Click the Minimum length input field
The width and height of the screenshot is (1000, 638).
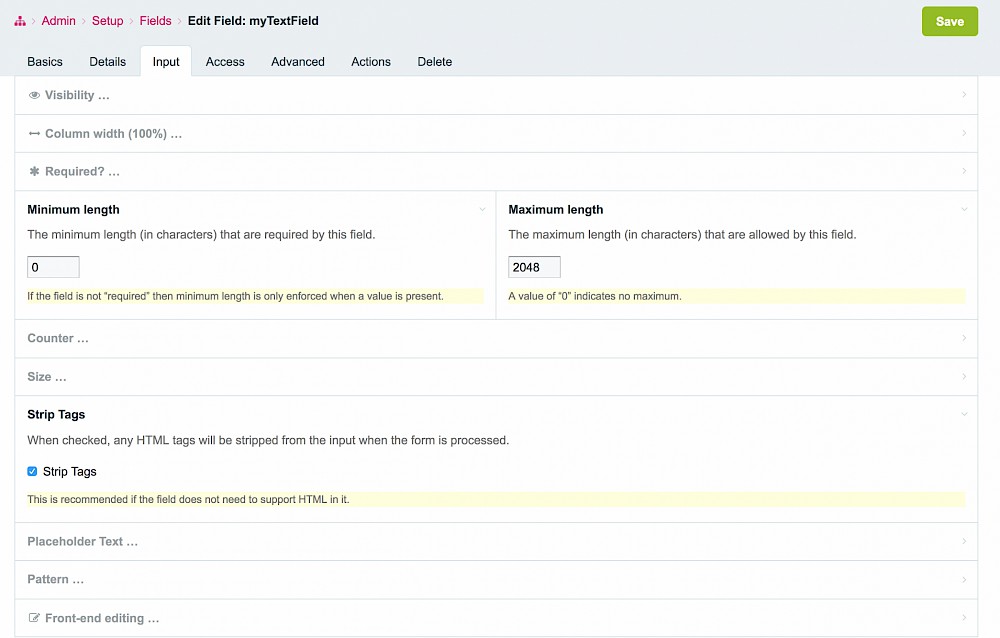[53, 267]
